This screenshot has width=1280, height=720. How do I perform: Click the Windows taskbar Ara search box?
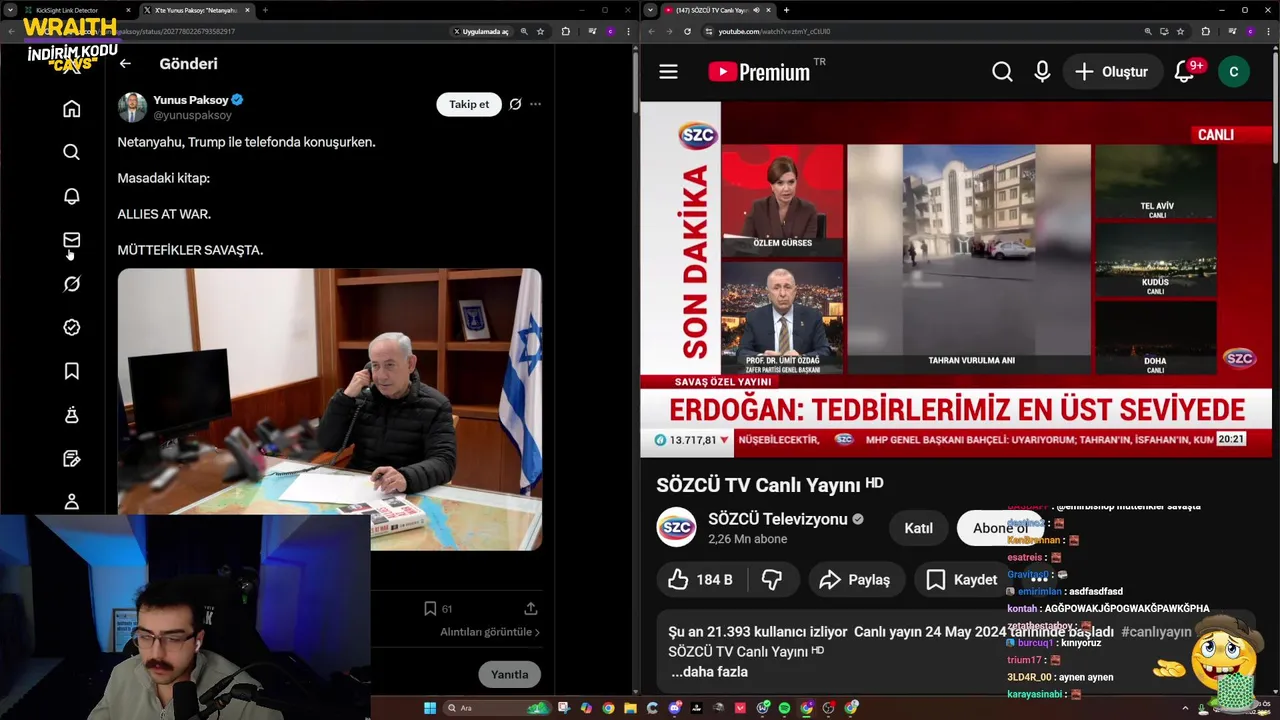[x=497, y=708]
